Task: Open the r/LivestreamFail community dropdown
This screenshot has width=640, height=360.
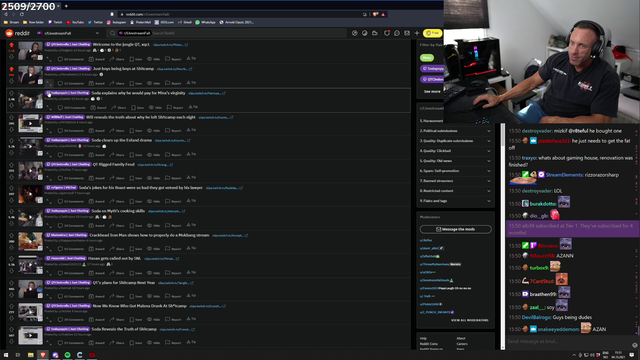Action: pos(69,33)
